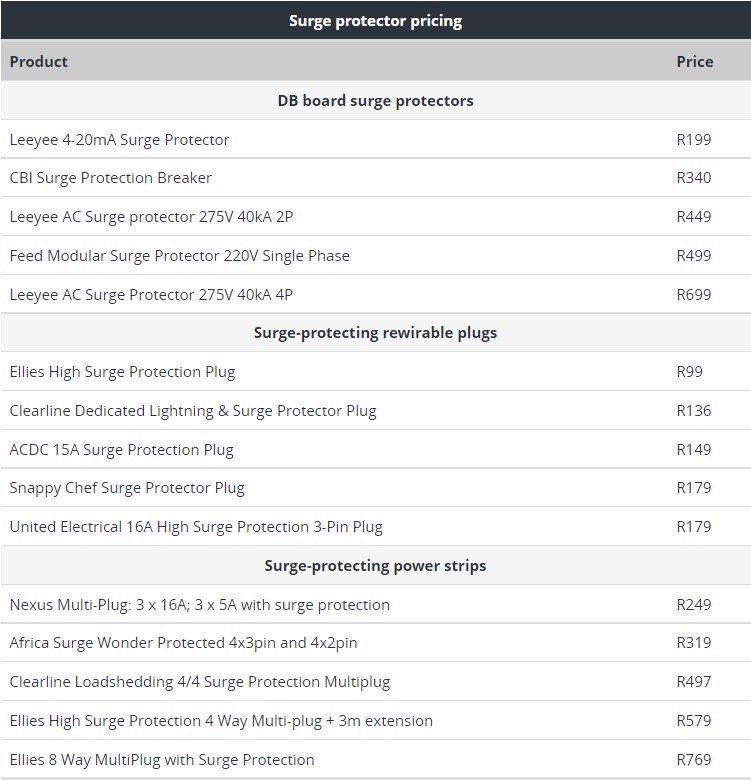Click Surge-protecting power strips section heading

(376, 566)
